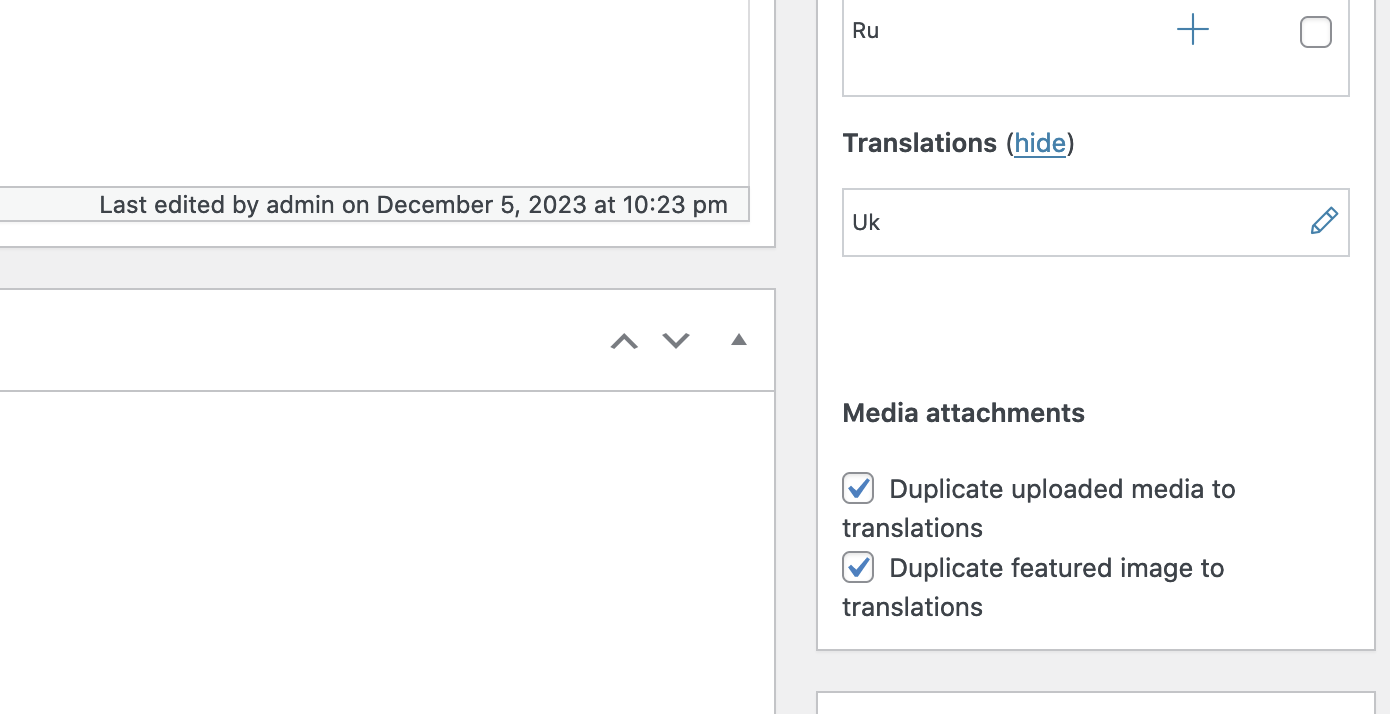Click the "Duplicate featured image to translations" label text
This screenshot has width=1390, height=714.
point(1033,587)
